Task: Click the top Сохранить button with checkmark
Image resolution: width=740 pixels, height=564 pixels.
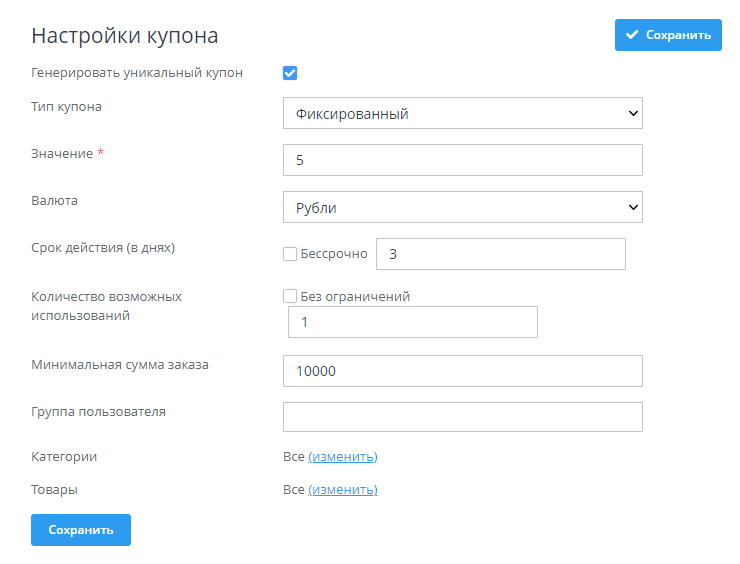Action: (667, 35)
